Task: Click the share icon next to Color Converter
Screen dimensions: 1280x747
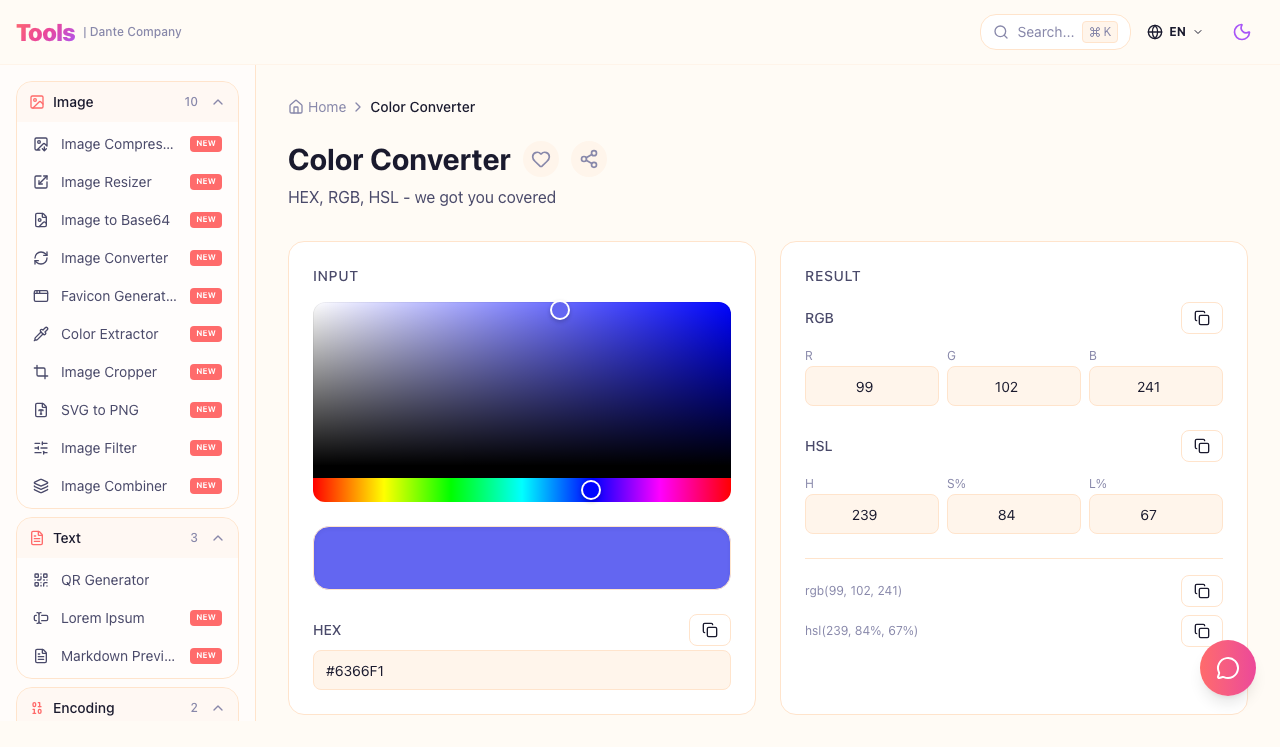Action: pos(589,159)
